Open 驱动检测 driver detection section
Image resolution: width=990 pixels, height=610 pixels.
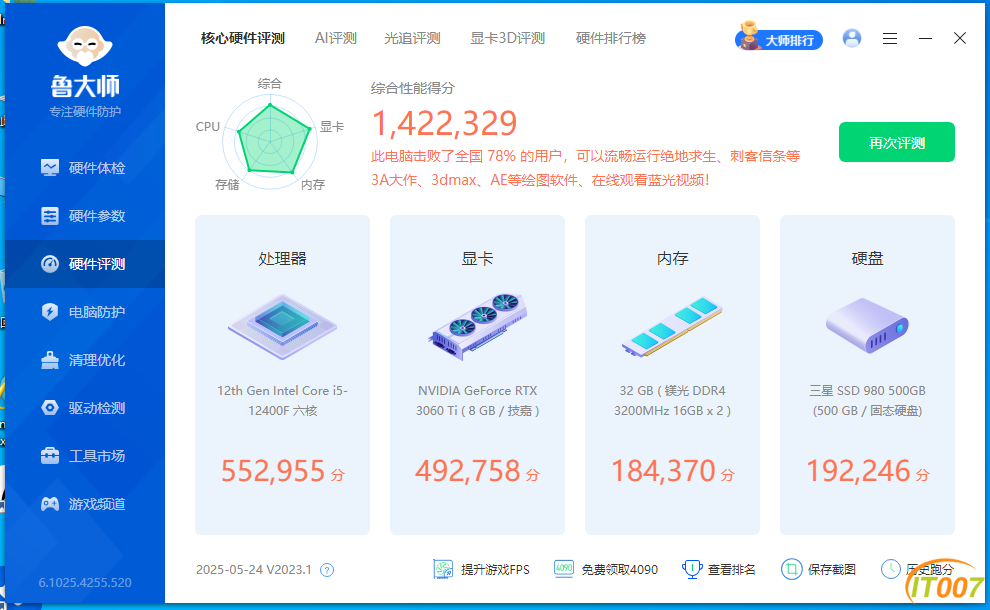point(85,408)
